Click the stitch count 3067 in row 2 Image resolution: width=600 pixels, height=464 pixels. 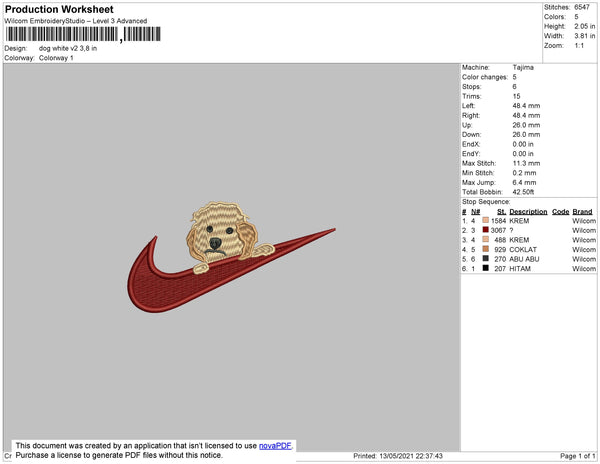tap(498, 230)
